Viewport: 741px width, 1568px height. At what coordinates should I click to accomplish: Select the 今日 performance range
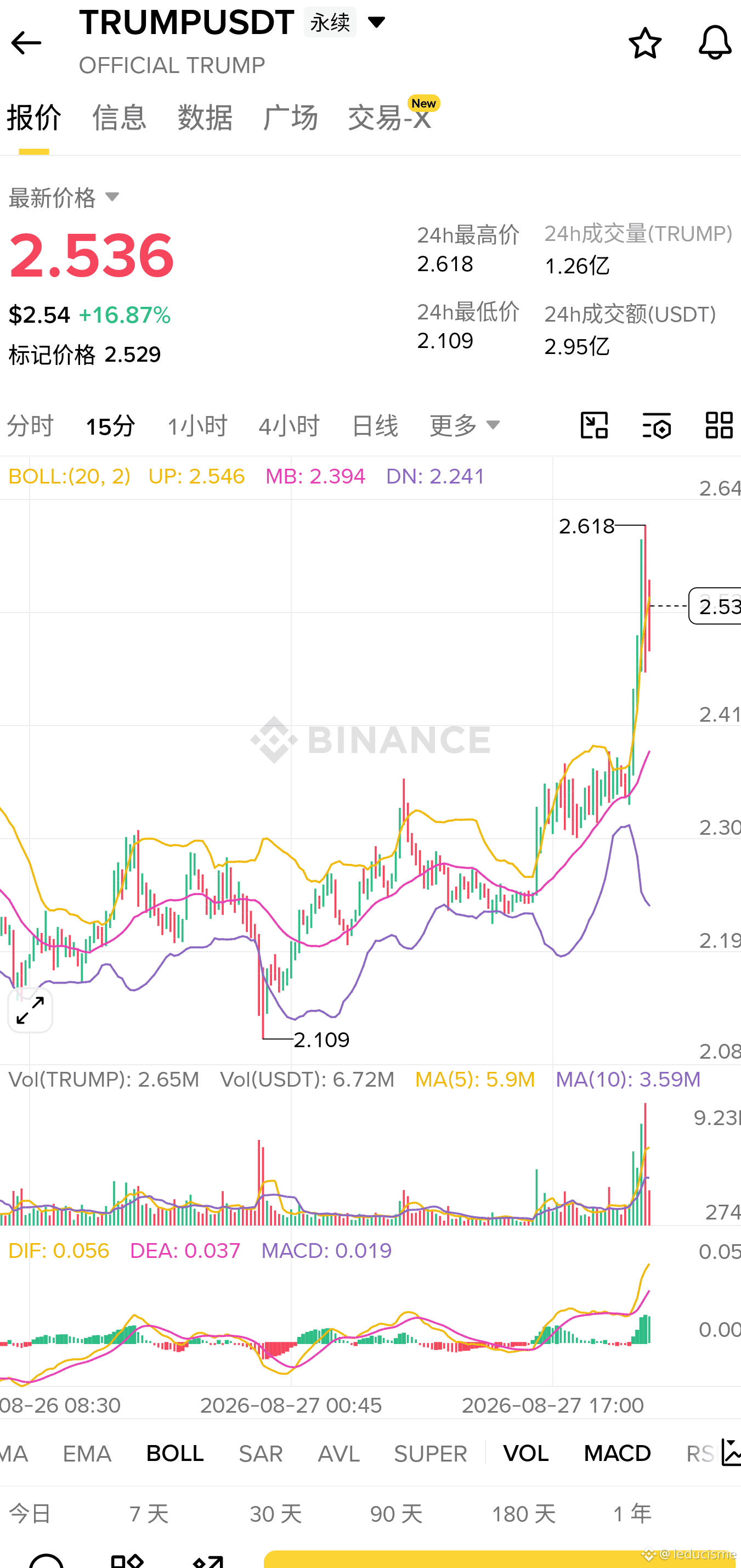30,1513
